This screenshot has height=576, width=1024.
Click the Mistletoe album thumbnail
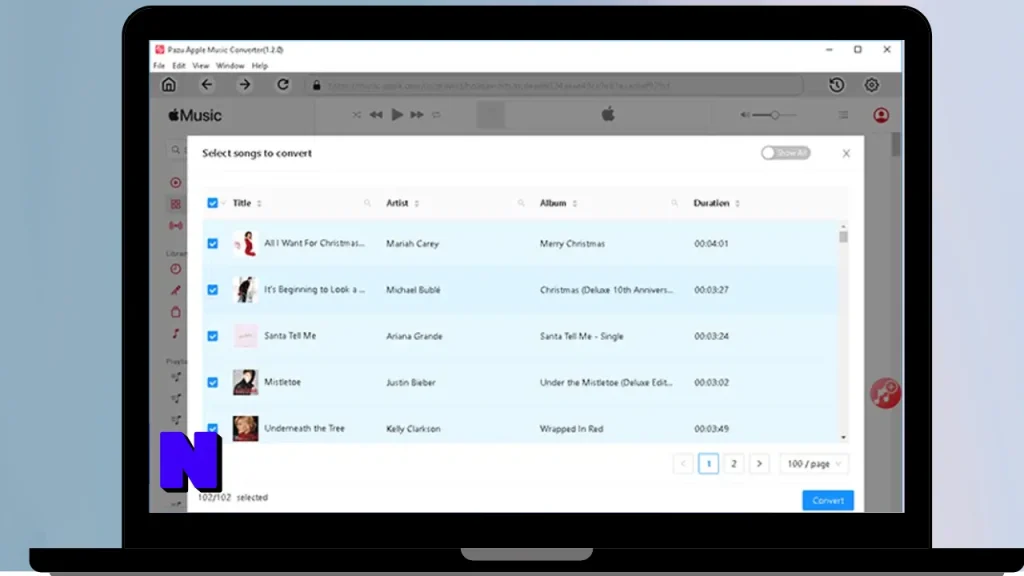(x=246, y=383)
